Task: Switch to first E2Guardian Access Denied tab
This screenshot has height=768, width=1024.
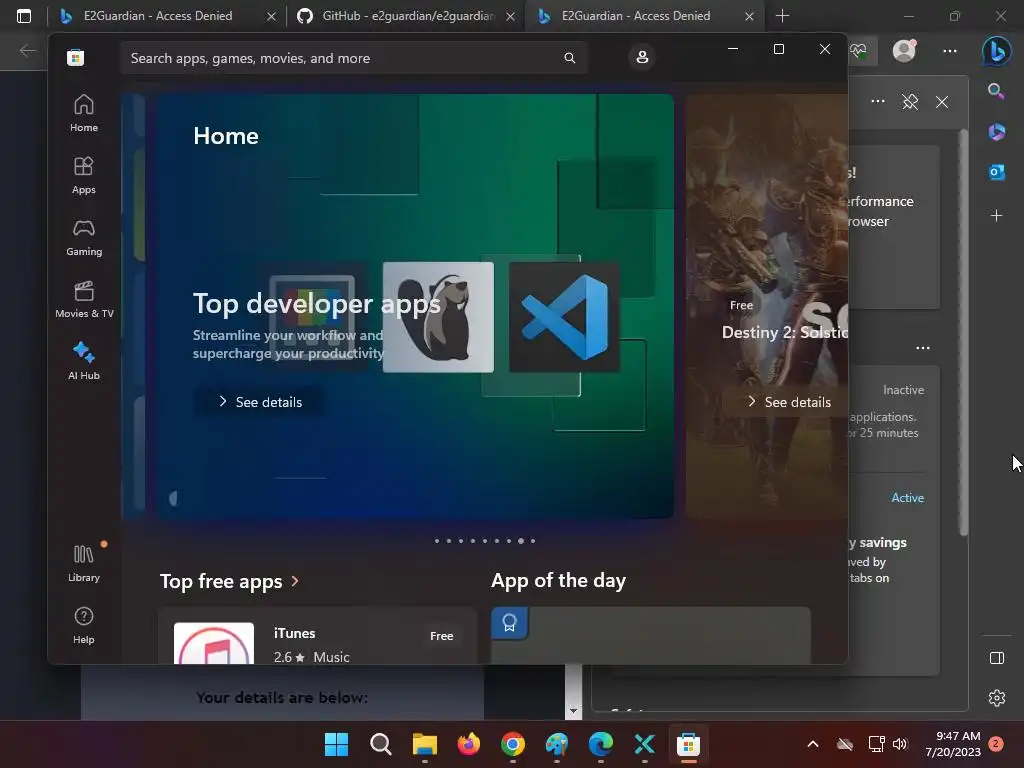Action: [157, 16]
